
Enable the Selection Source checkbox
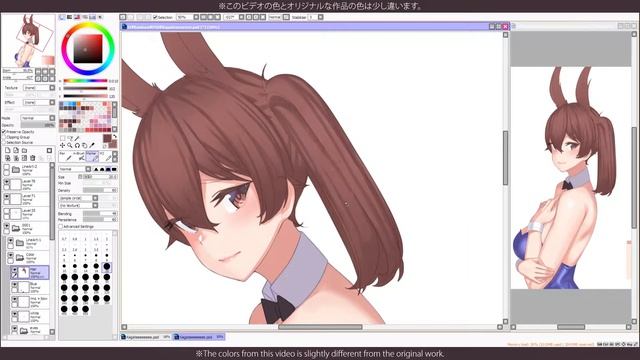click(4, 142)
